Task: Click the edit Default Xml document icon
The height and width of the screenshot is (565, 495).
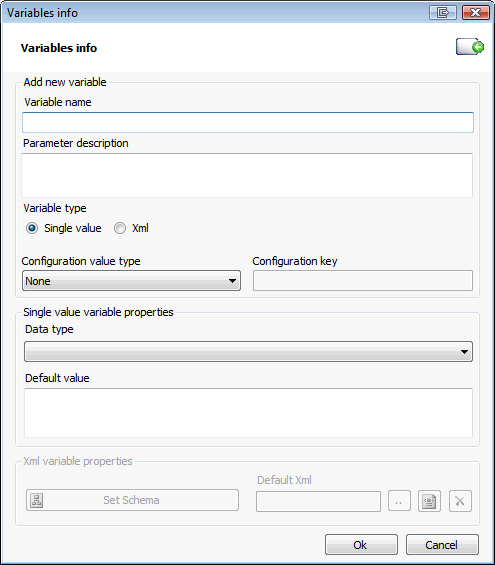Action: click(x=429, y=501)
